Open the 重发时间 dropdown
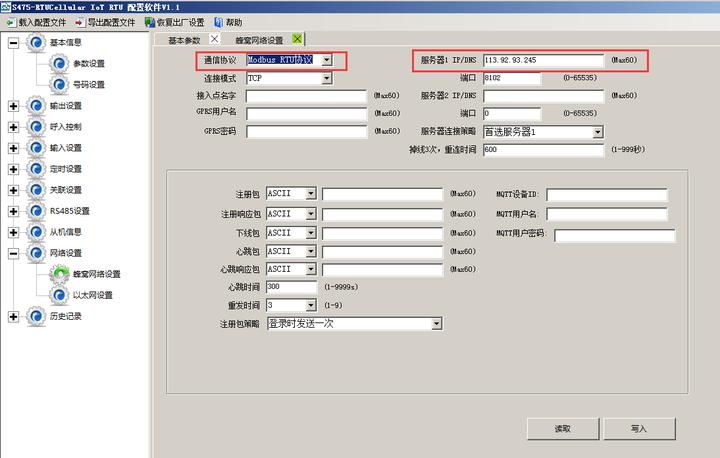 (x=311, y=305)
